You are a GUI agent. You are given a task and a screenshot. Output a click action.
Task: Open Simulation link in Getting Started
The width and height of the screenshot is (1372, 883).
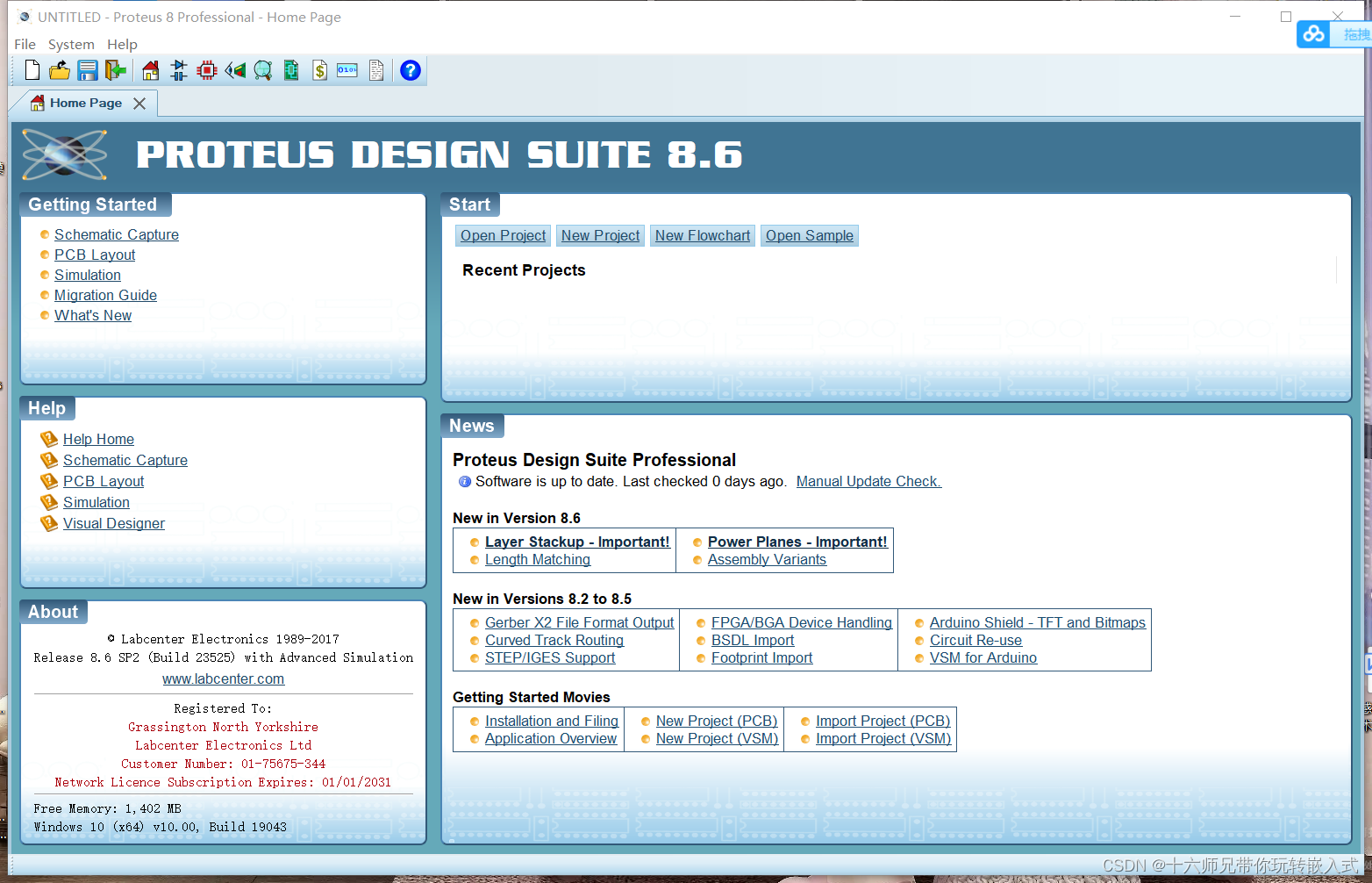click(88, 275)
